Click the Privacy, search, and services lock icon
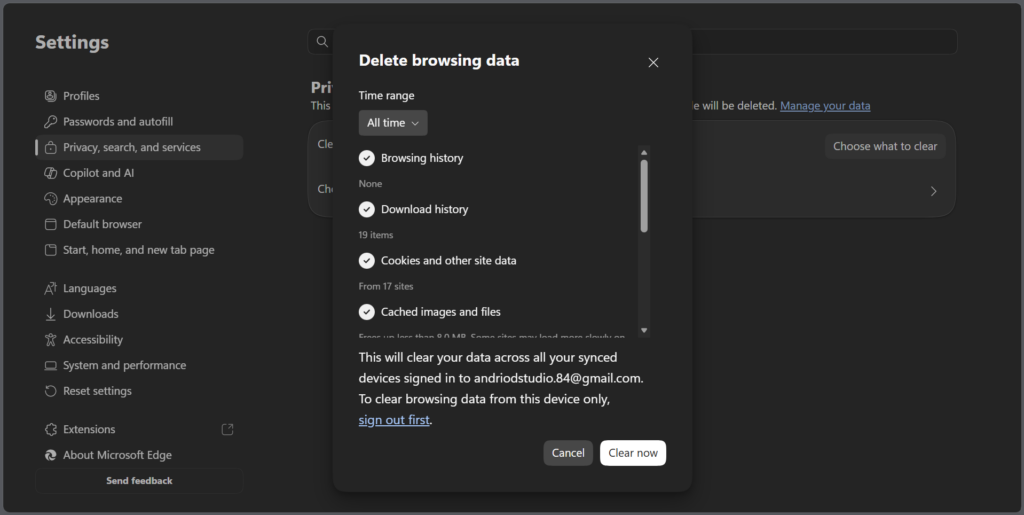Image resolution: width=1024 pixels, height=515 pixels. [50, 148]
